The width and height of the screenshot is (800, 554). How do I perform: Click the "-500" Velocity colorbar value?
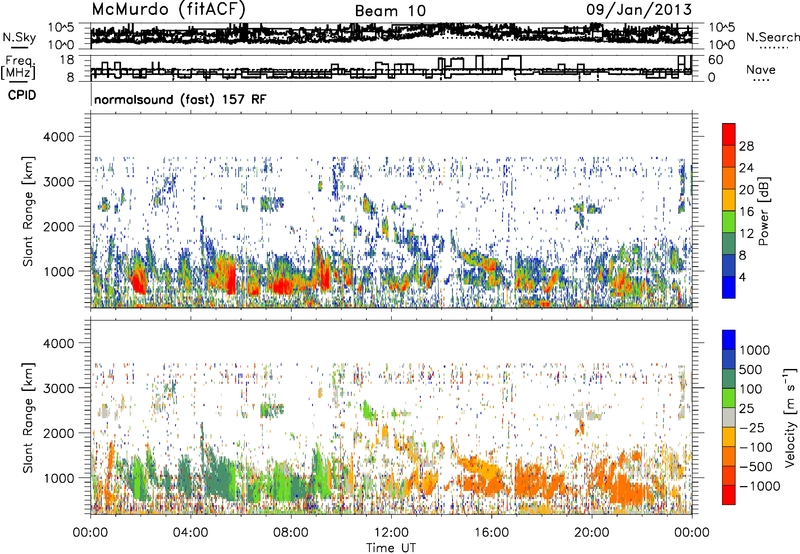coord(757,466)
